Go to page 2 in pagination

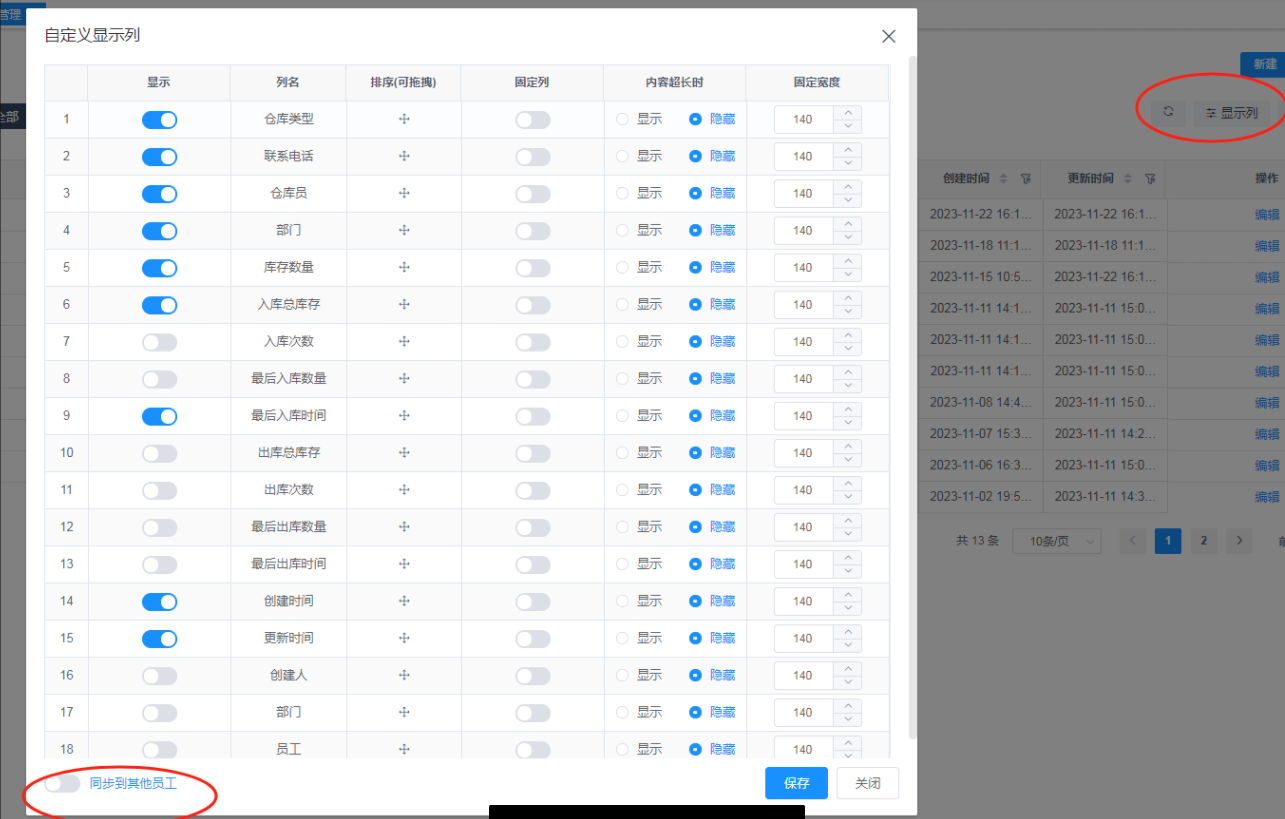pyautogui.click(x=1203, y=540)
